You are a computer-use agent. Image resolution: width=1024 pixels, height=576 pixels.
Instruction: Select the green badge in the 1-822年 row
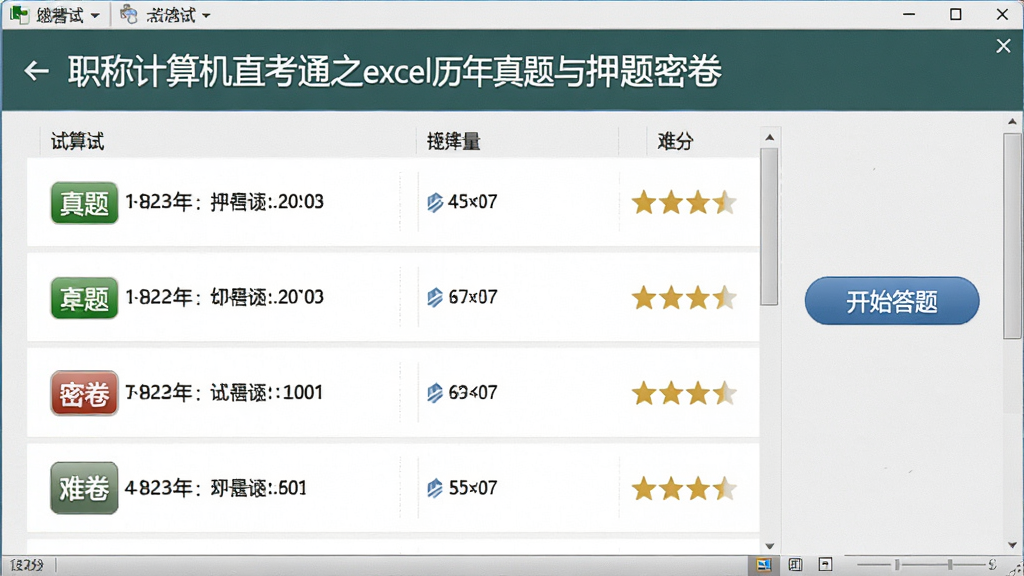click(84, 298)
